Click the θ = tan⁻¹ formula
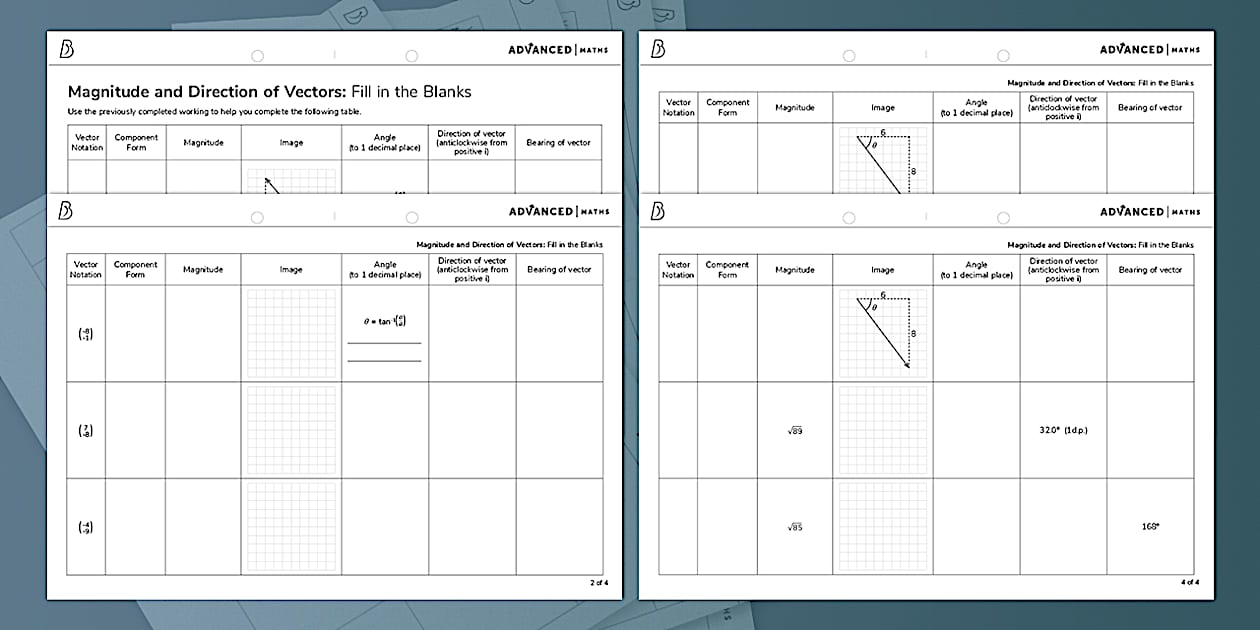This screenshot has width=1260, height=630. pos(385,321)
